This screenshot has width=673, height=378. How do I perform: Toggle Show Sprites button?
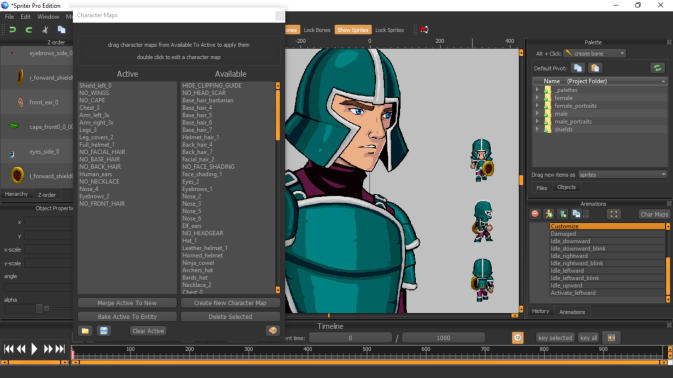[353, 30]
